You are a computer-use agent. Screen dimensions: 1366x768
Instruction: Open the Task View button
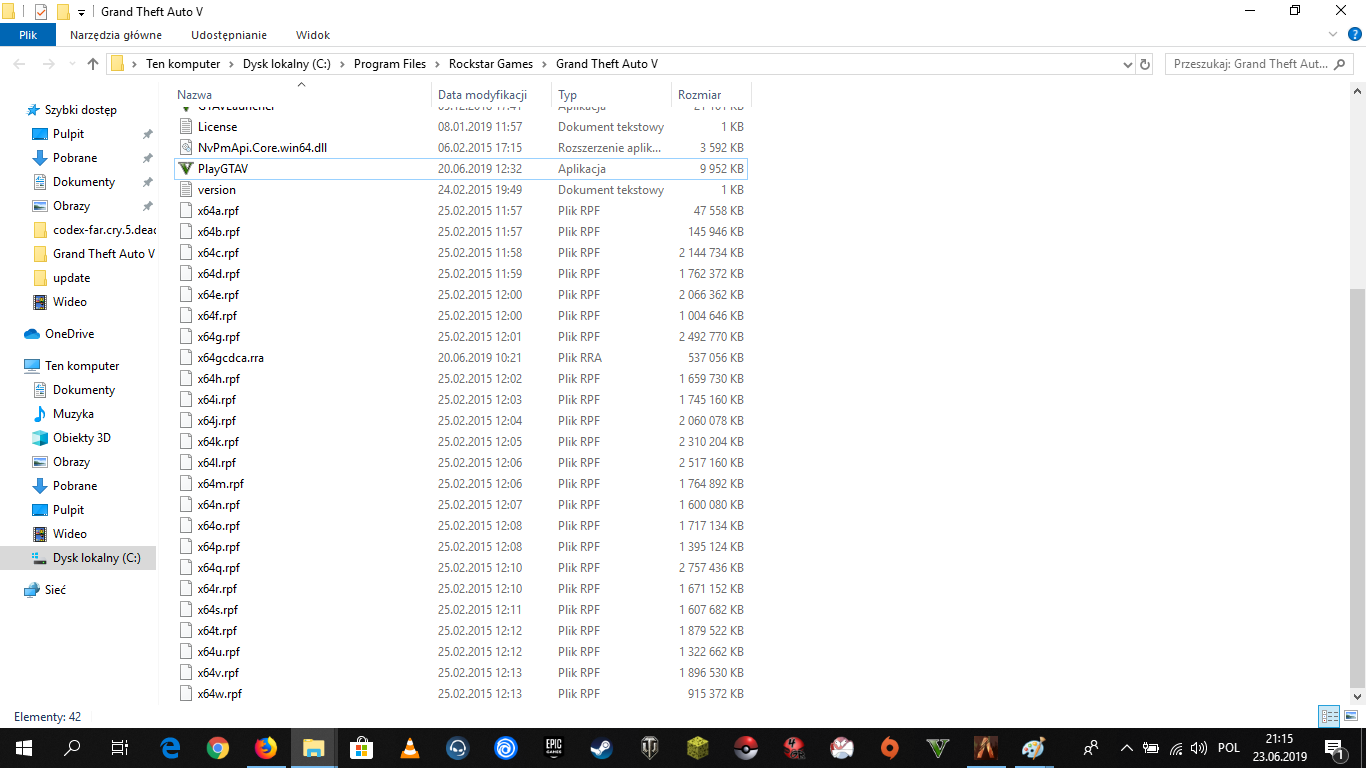120,747
